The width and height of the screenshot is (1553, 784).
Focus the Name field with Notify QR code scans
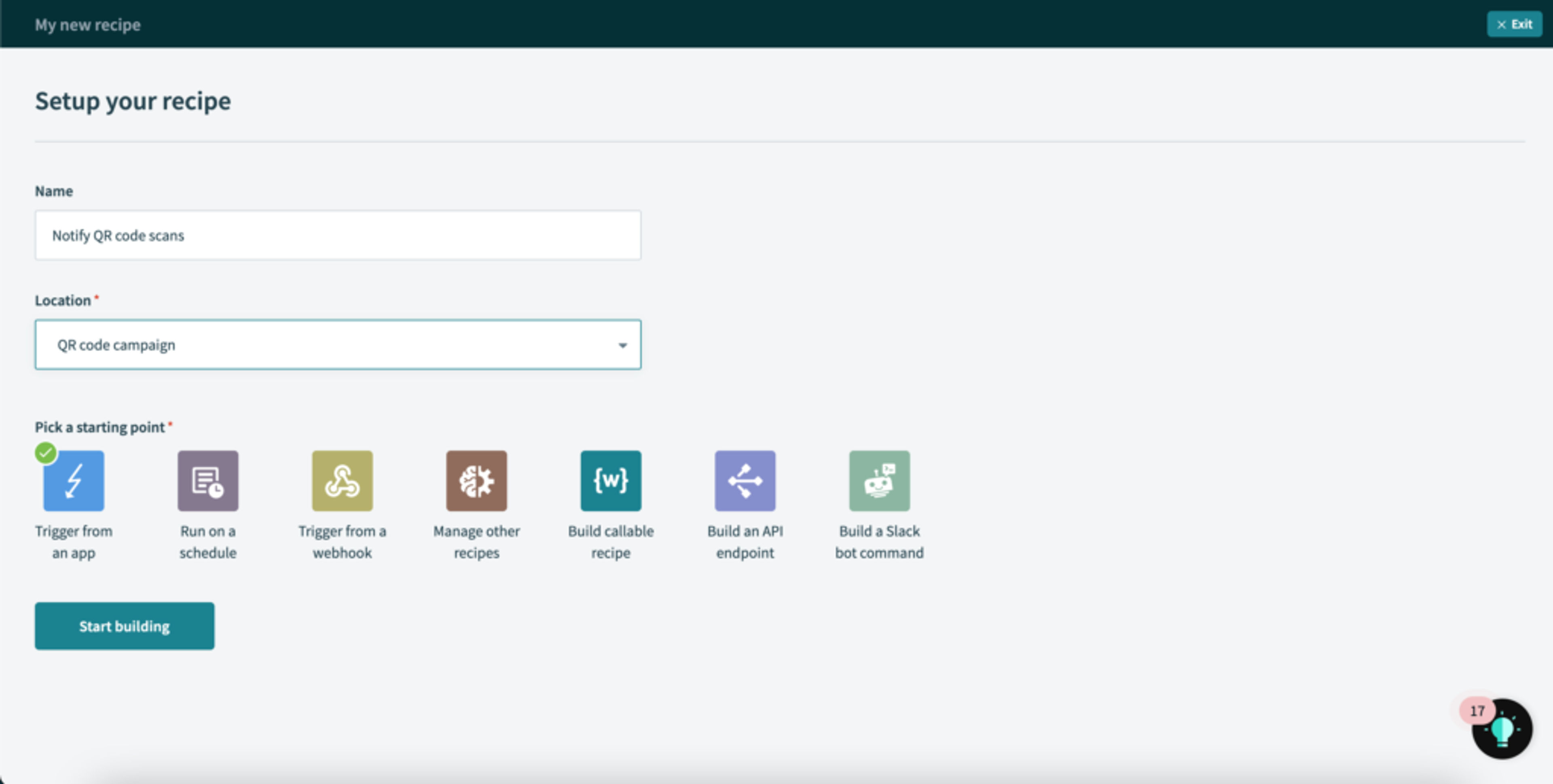[x=338, y=235]
